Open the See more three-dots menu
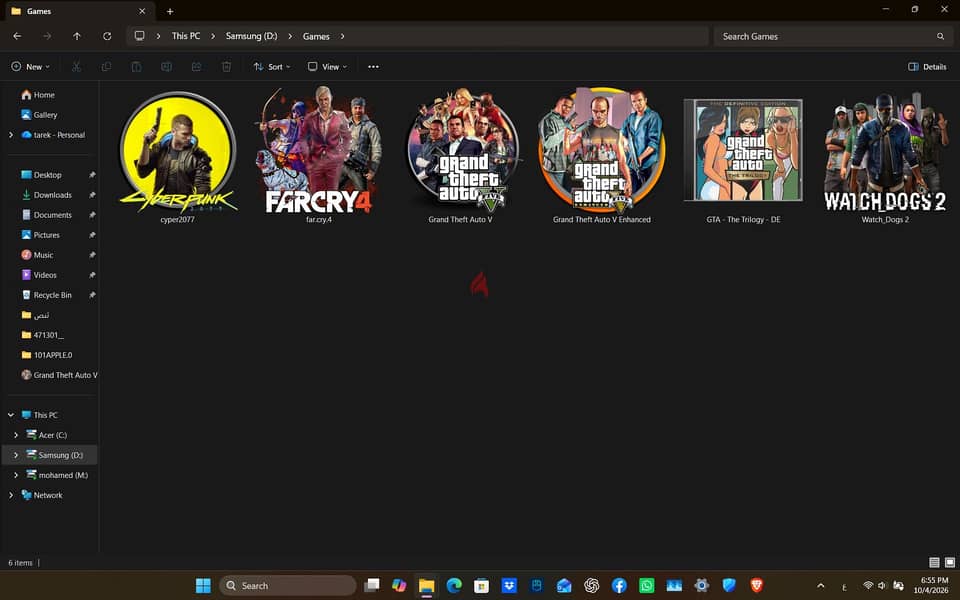This screenshot has height=600, width=960. pyautogui.click(x=373, y=67)
